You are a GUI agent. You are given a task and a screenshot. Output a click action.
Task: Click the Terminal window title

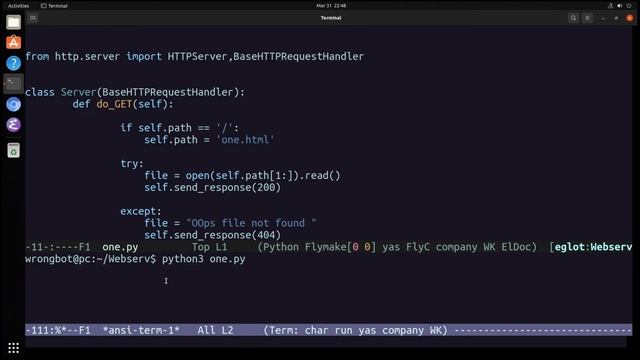pos(331,18)
